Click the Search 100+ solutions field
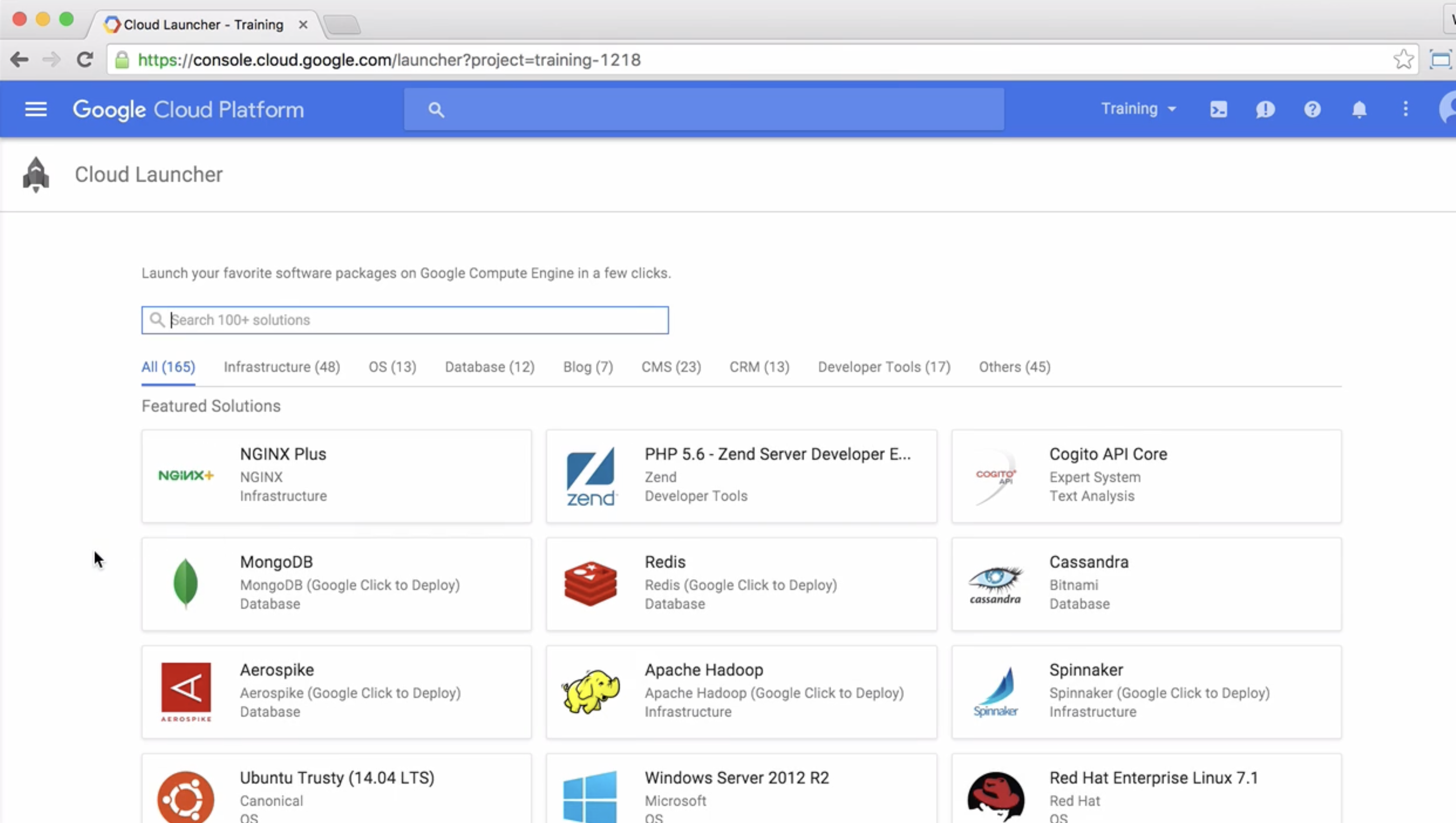This screenshot has width=1456, height=823. 405,320
